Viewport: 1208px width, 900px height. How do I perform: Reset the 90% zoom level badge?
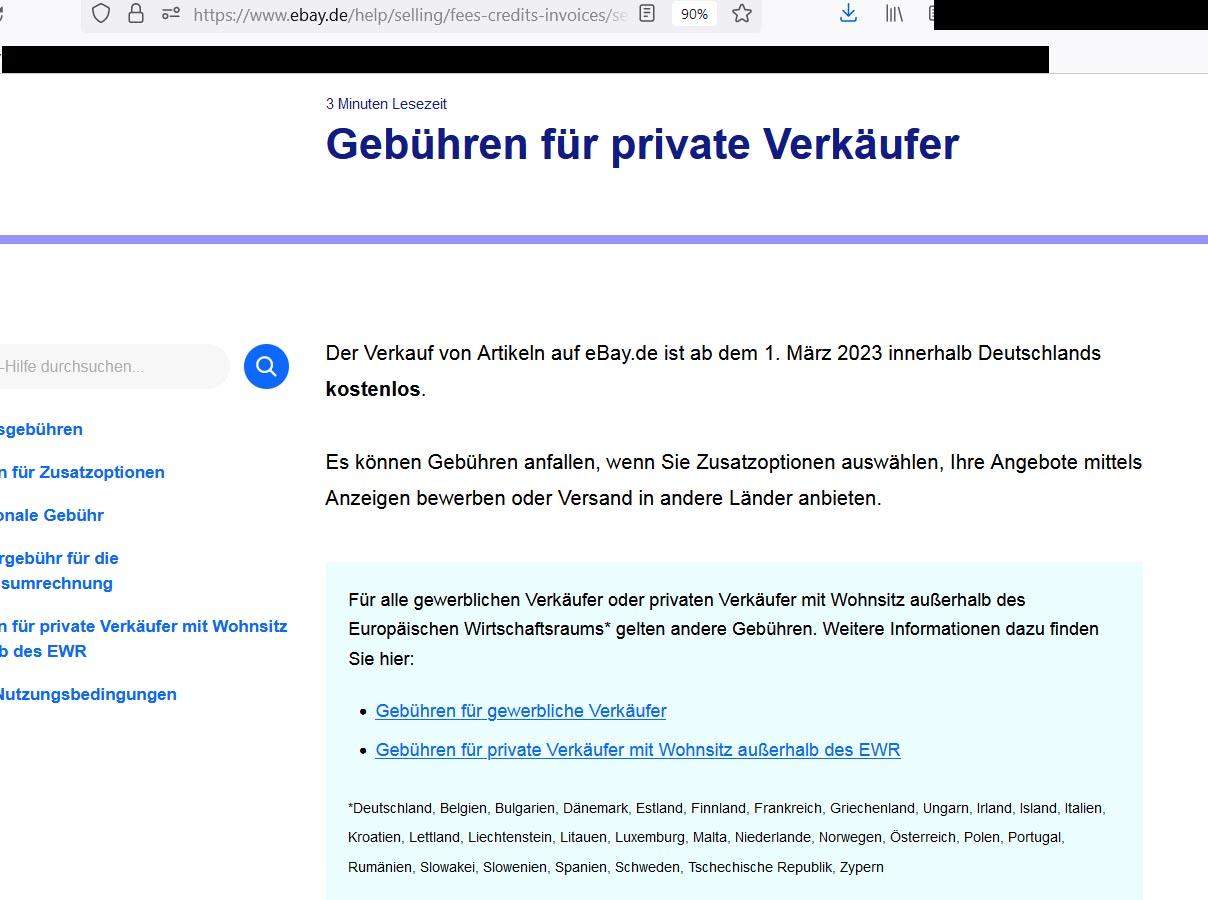[x=694, y=14]
